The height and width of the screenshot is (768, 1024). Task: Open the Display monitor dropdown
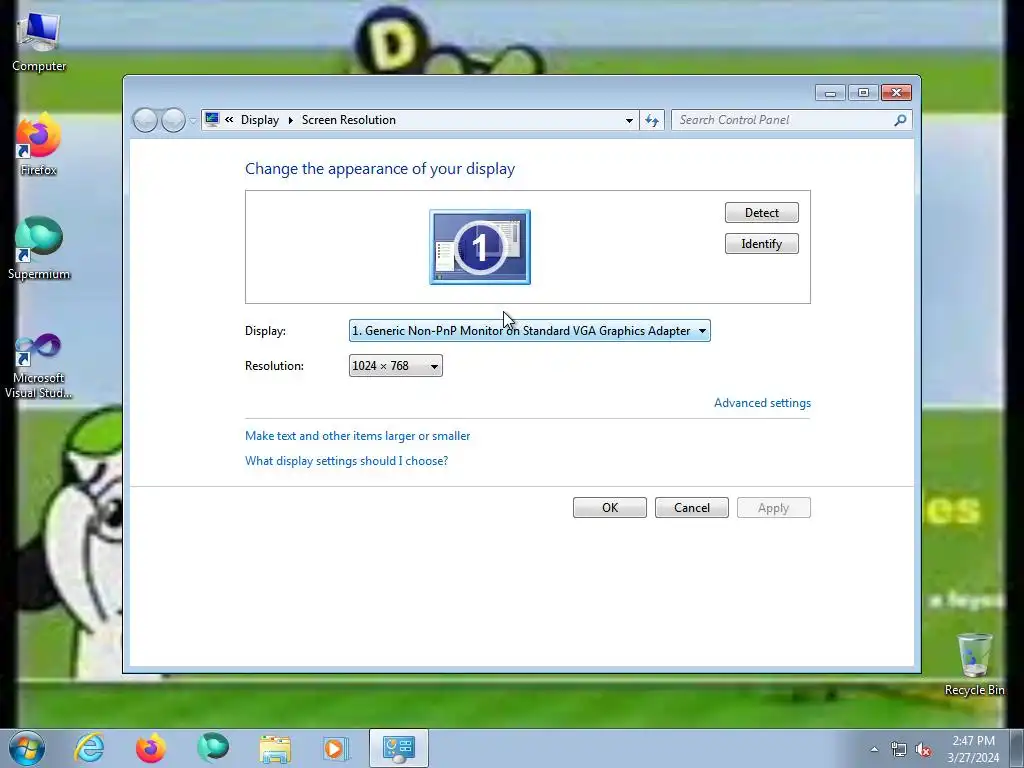pyautogui.click(x=530, y=330)
